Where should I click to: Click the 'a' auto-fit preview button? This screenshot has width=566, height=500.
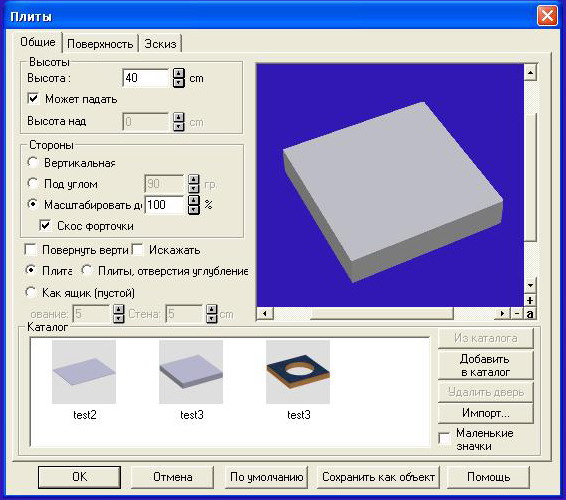530,314
